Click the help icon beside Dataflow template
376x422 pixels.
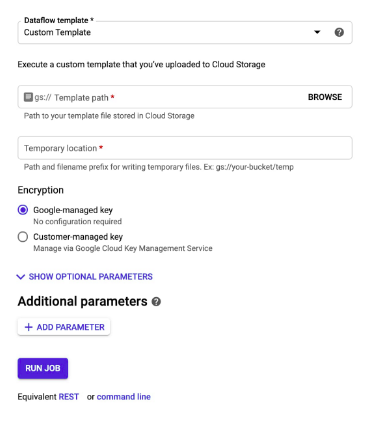(x=339, y=32)
